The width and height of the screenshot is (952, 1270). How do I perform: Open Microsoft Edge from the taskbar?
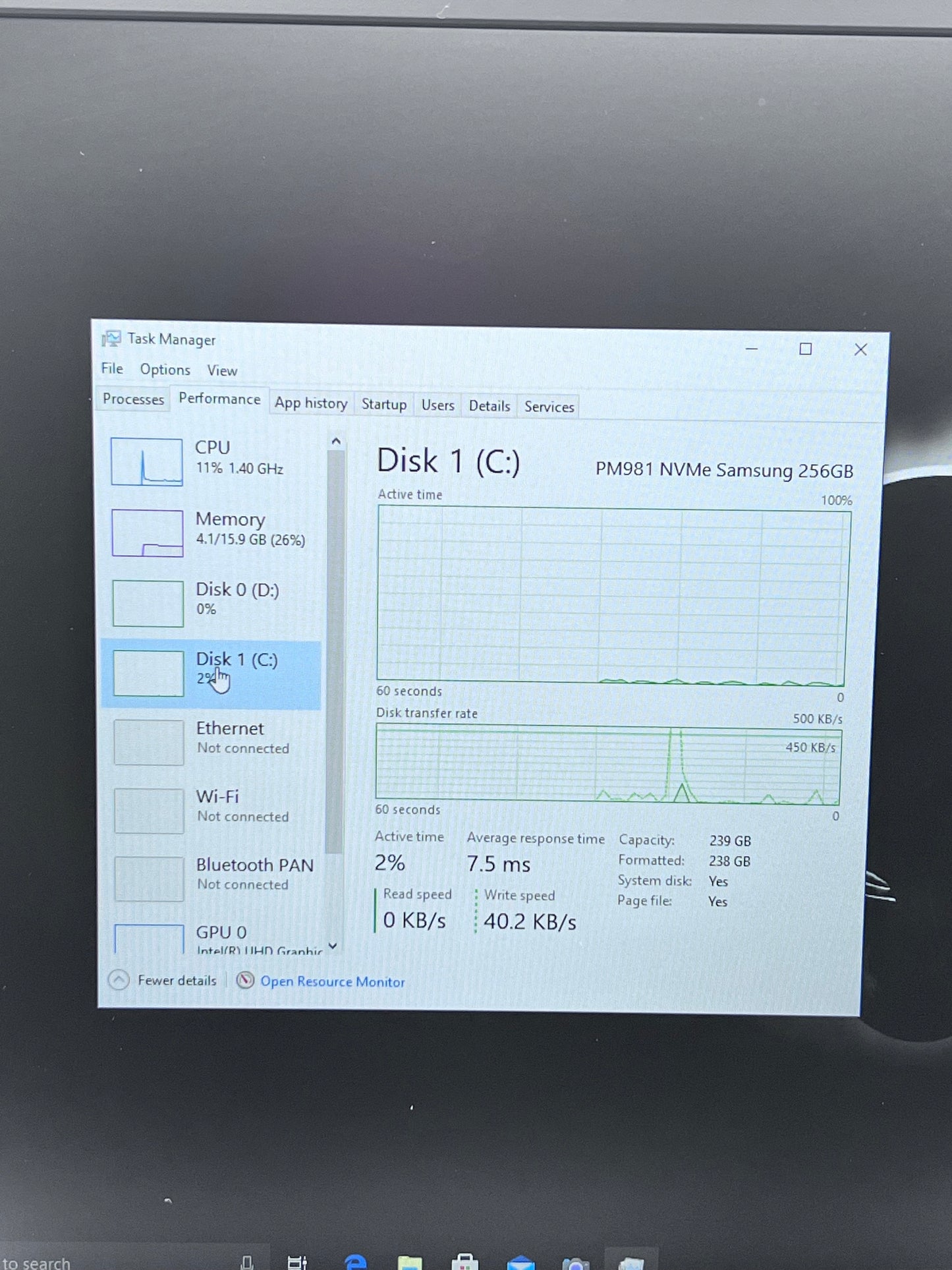pos(356,1261)
